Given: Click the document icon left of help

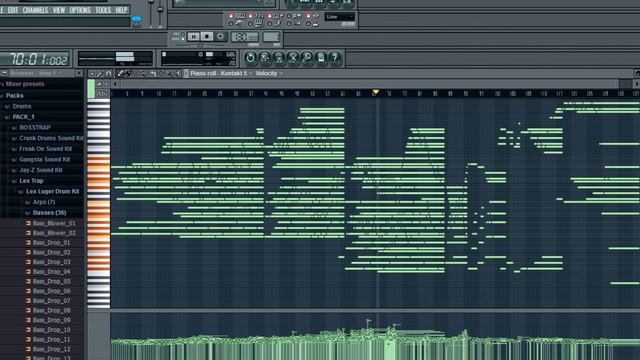Looking at the screenshot, I should pos(321,58).
